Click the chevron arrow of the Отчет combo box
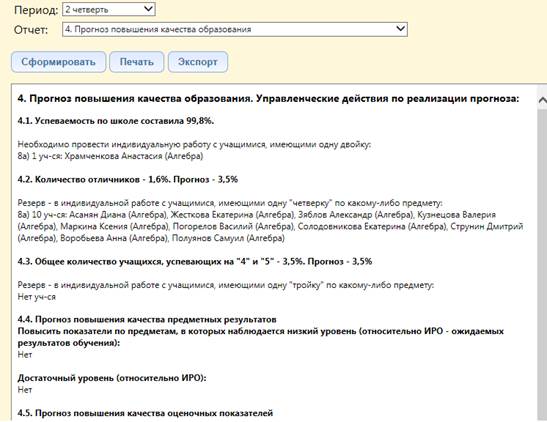547x422 pixels. point(401,29)
